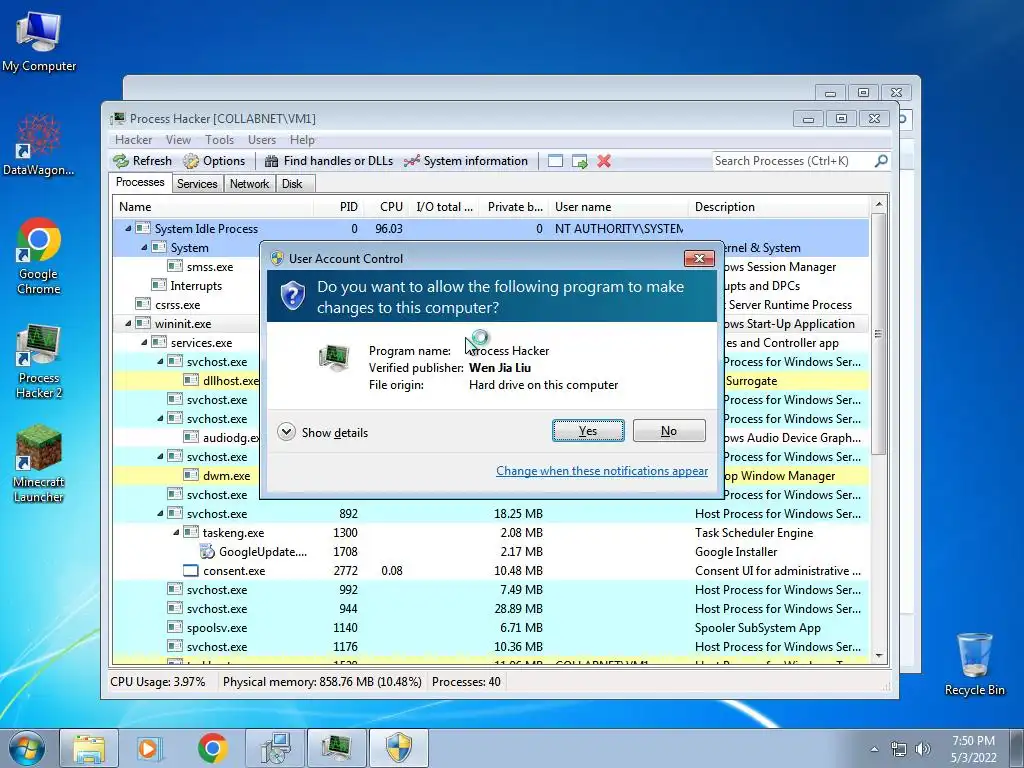
Task: Switch to the Network tab
Action: point(249,184)
